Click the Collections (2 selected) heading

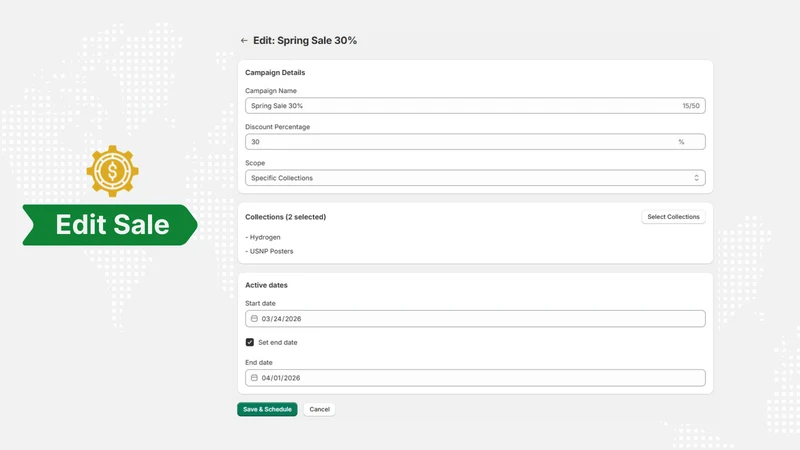(x=285, y=217)
